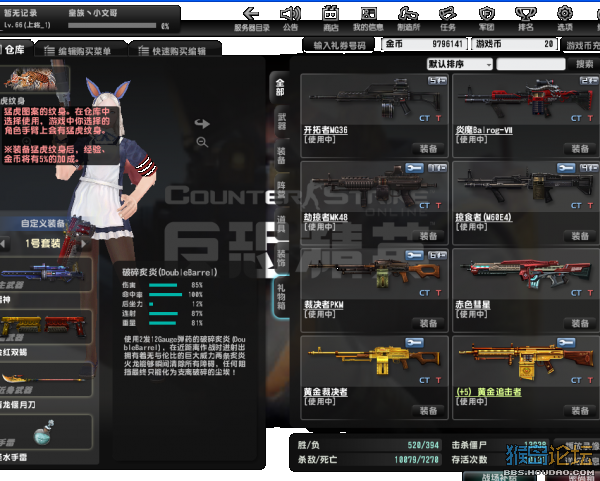
Task: Select the primary weapon slot 主武器
Action: tap(45, 274)
